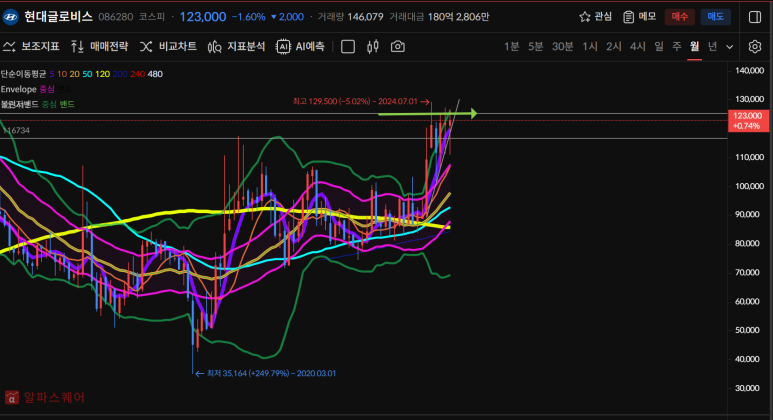This screenshot has height=420, width=773.
Task: Capture chart with camera icon
Action: [397, 46]
